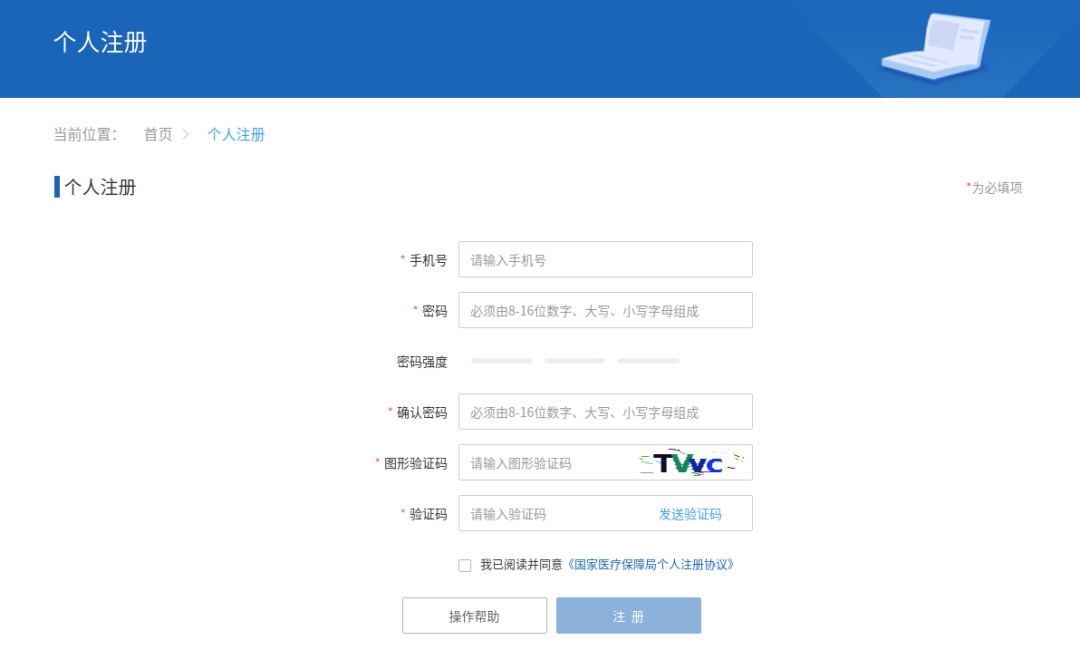The height and width of the screenshot is (650, 1080).
Task: Open the 国家医疗保障局个人注册协议 agreement
Action: point(652,565)
